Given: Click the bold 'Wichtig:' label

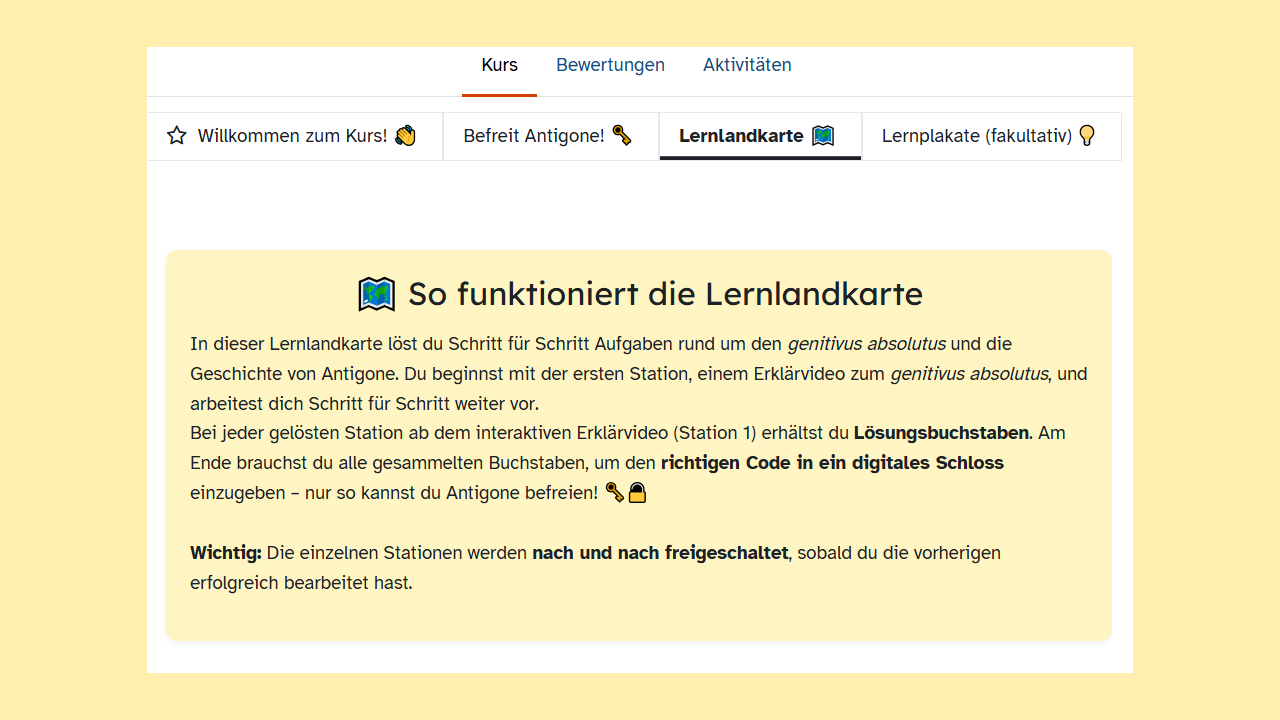Looking at the screenshot, I should [x=226, y=553].
